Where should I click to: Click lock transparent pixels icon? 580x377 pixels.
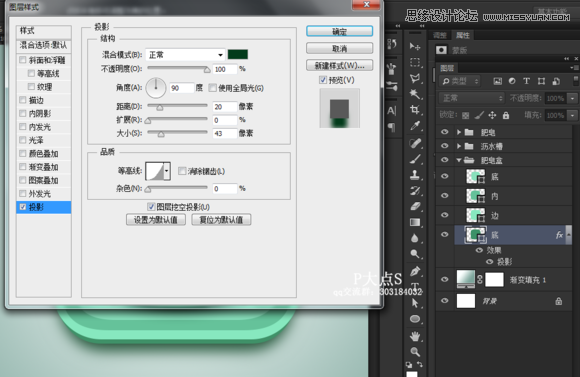[466, 115]
